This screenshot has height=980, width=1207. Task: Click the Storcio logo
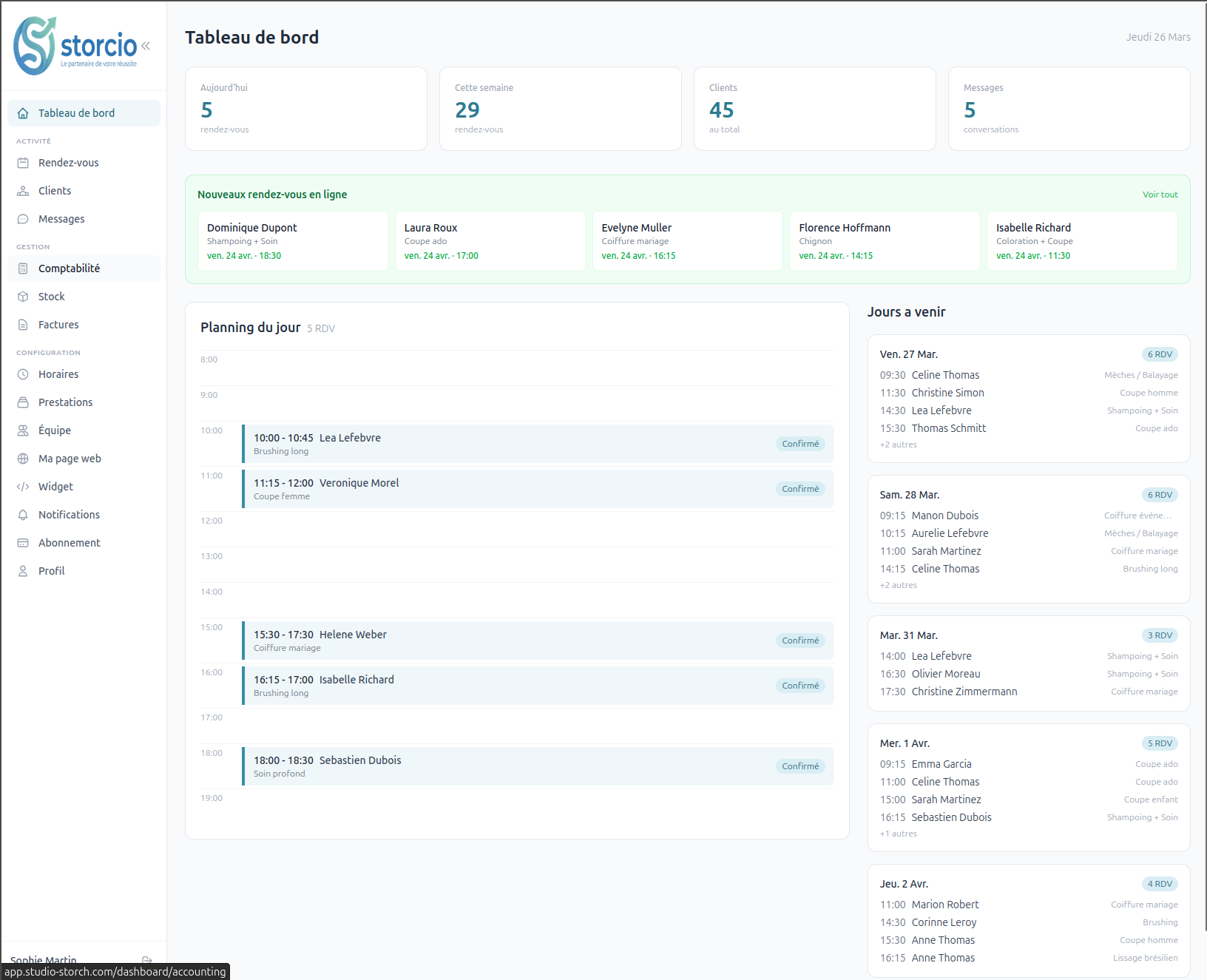75,46
